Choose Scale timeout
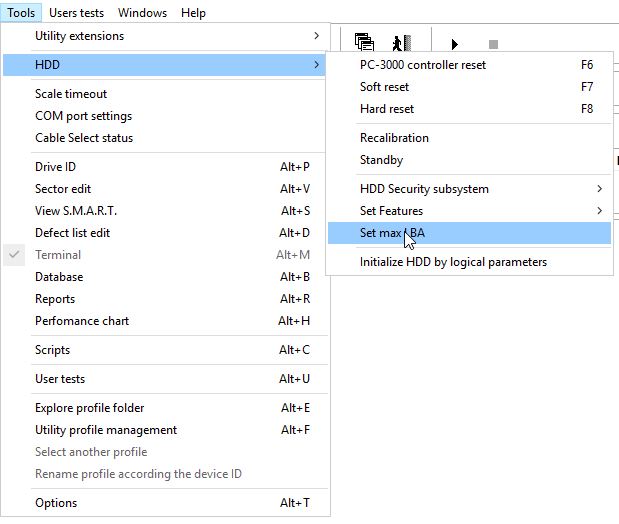 pos(164,94)
